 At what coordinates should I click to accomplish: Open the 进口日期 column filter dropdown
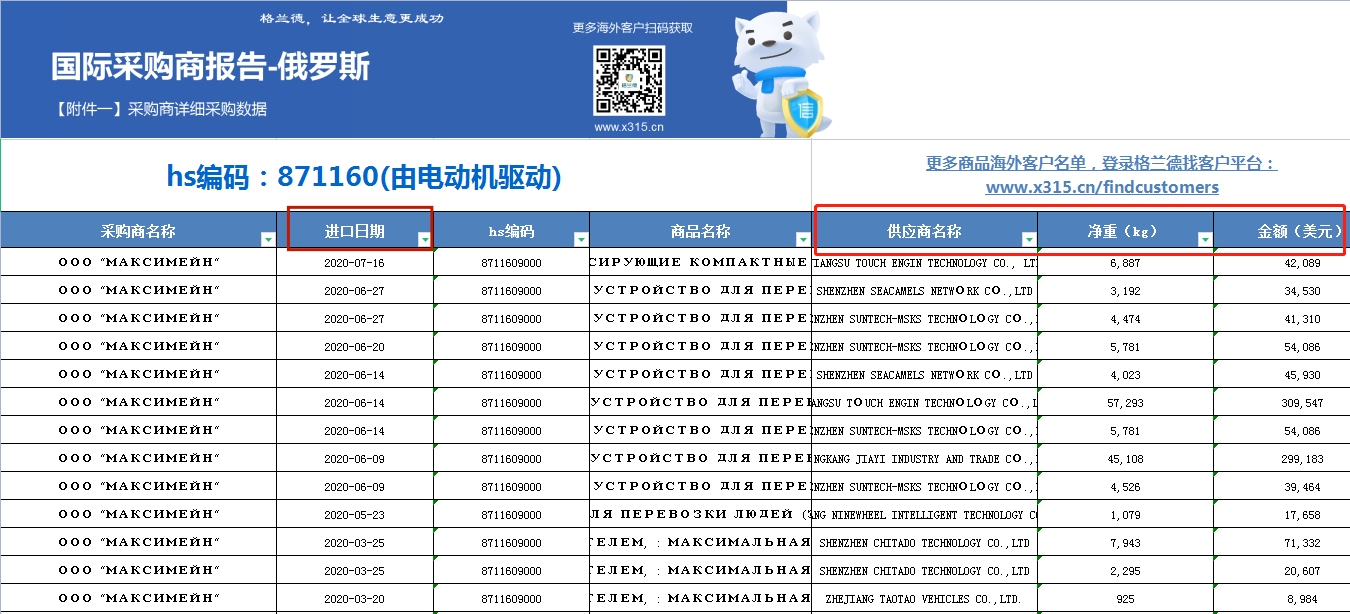[x=425, y=240]
